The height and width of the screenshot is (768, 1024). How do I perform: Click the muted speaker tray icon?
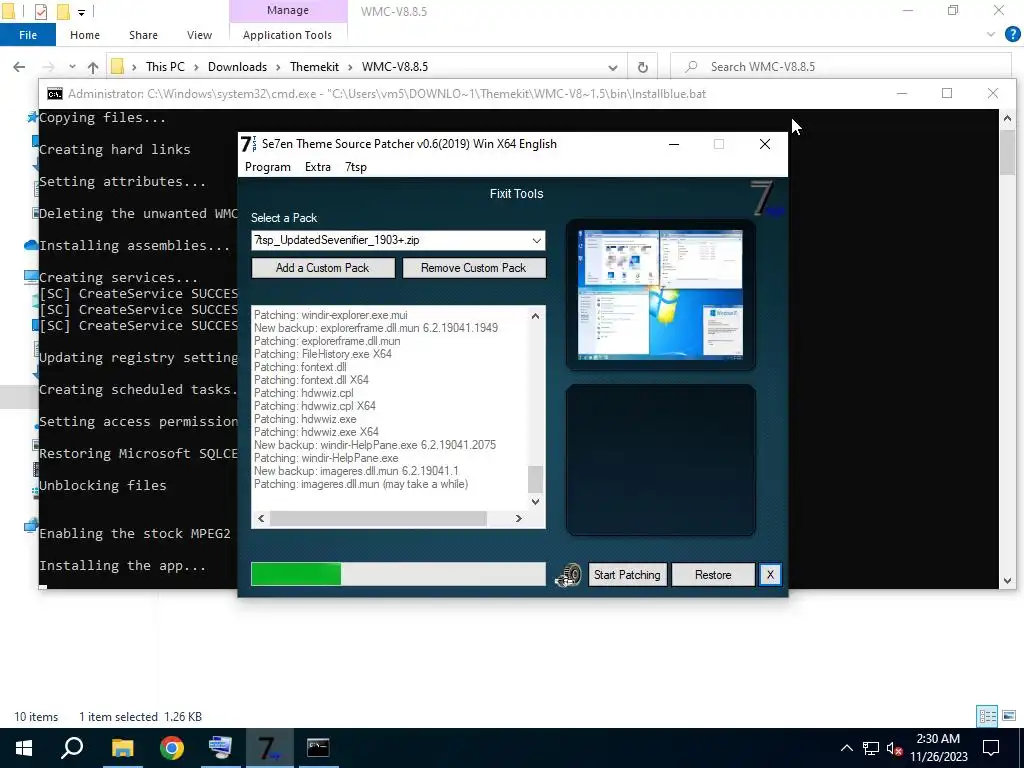click(894, 748)
